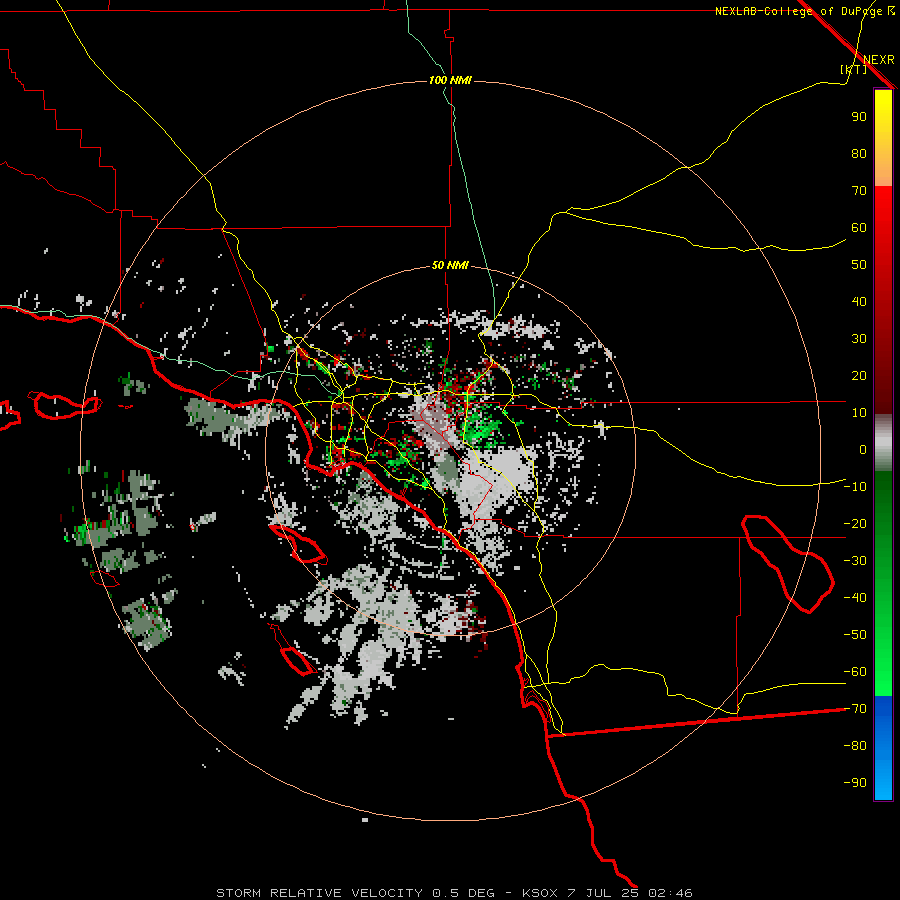Click the -90 value on the velocity scale
This screenshot has width=900, height=900.
(855, 783)
